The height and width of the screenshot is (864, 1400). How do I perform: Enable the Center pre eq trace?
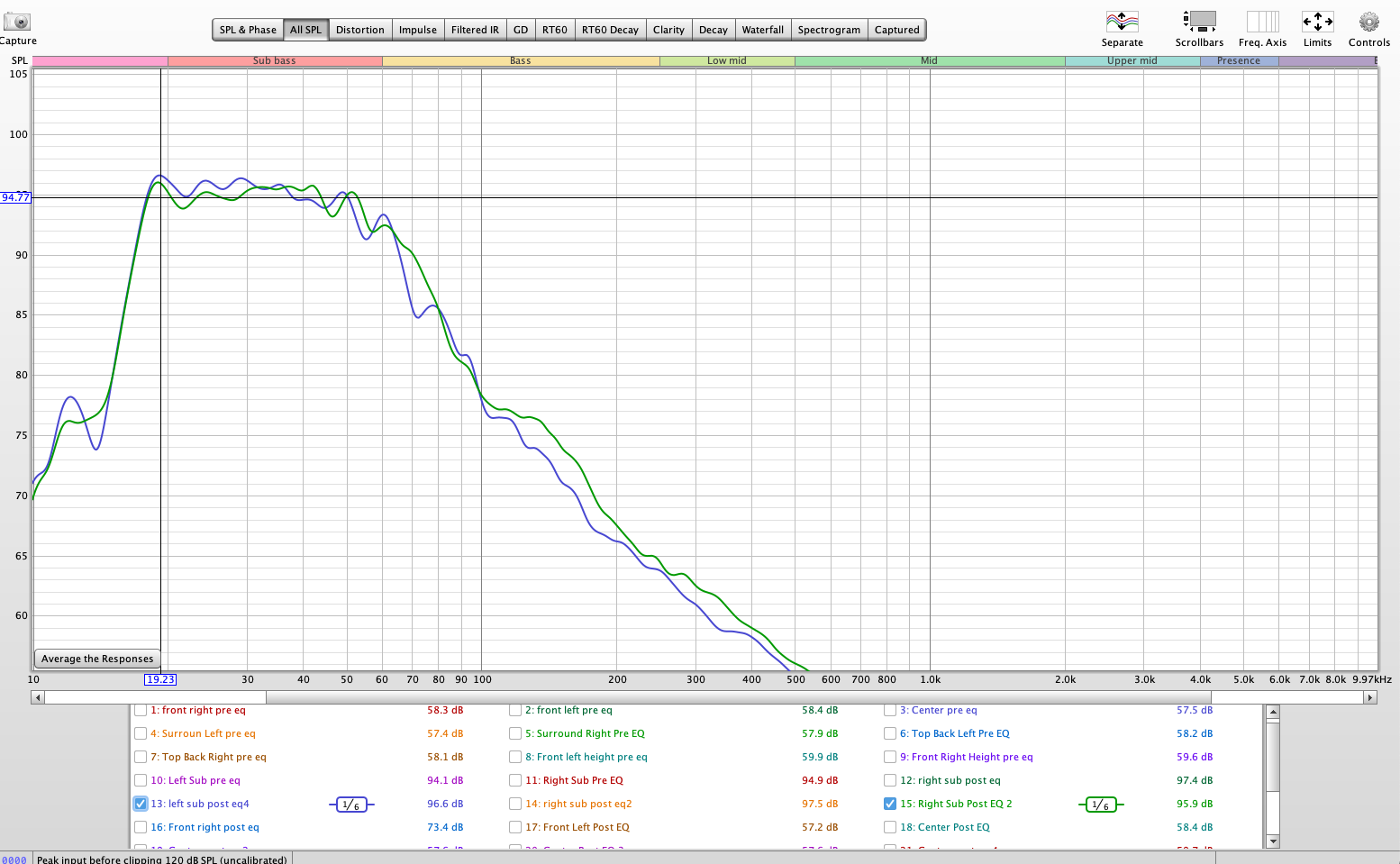[890, 710]
